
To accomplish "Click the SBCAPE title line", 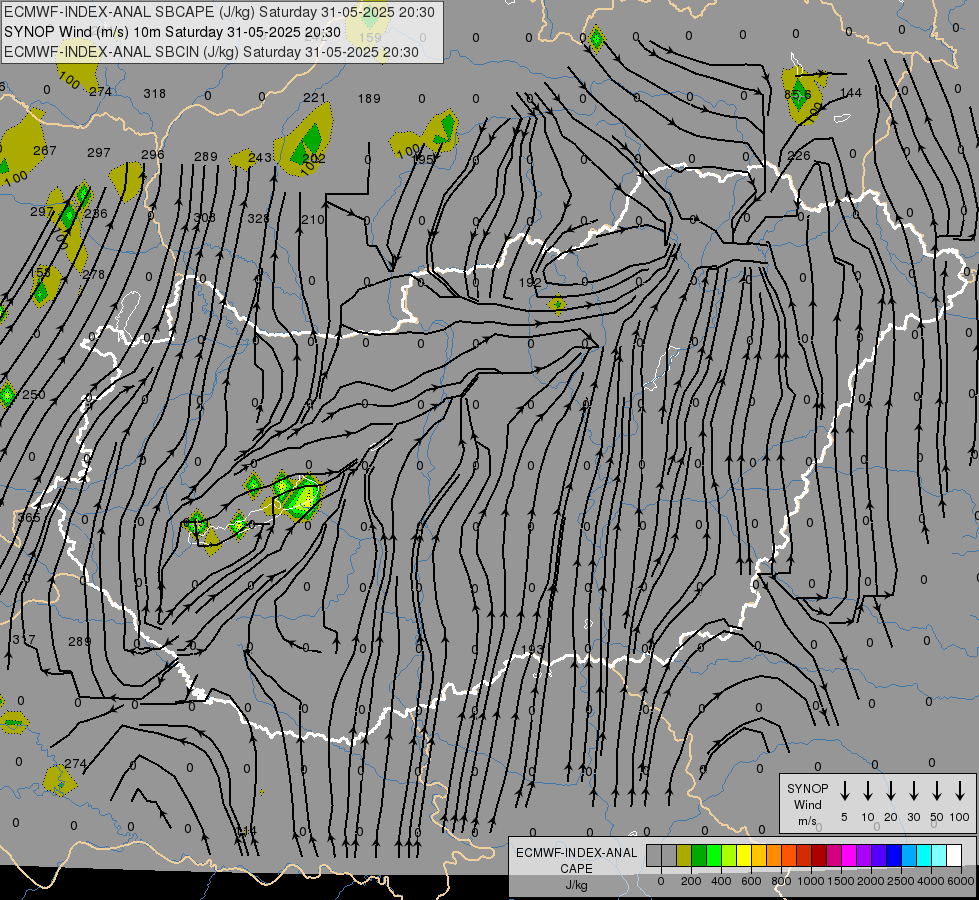I will point(219,12).
